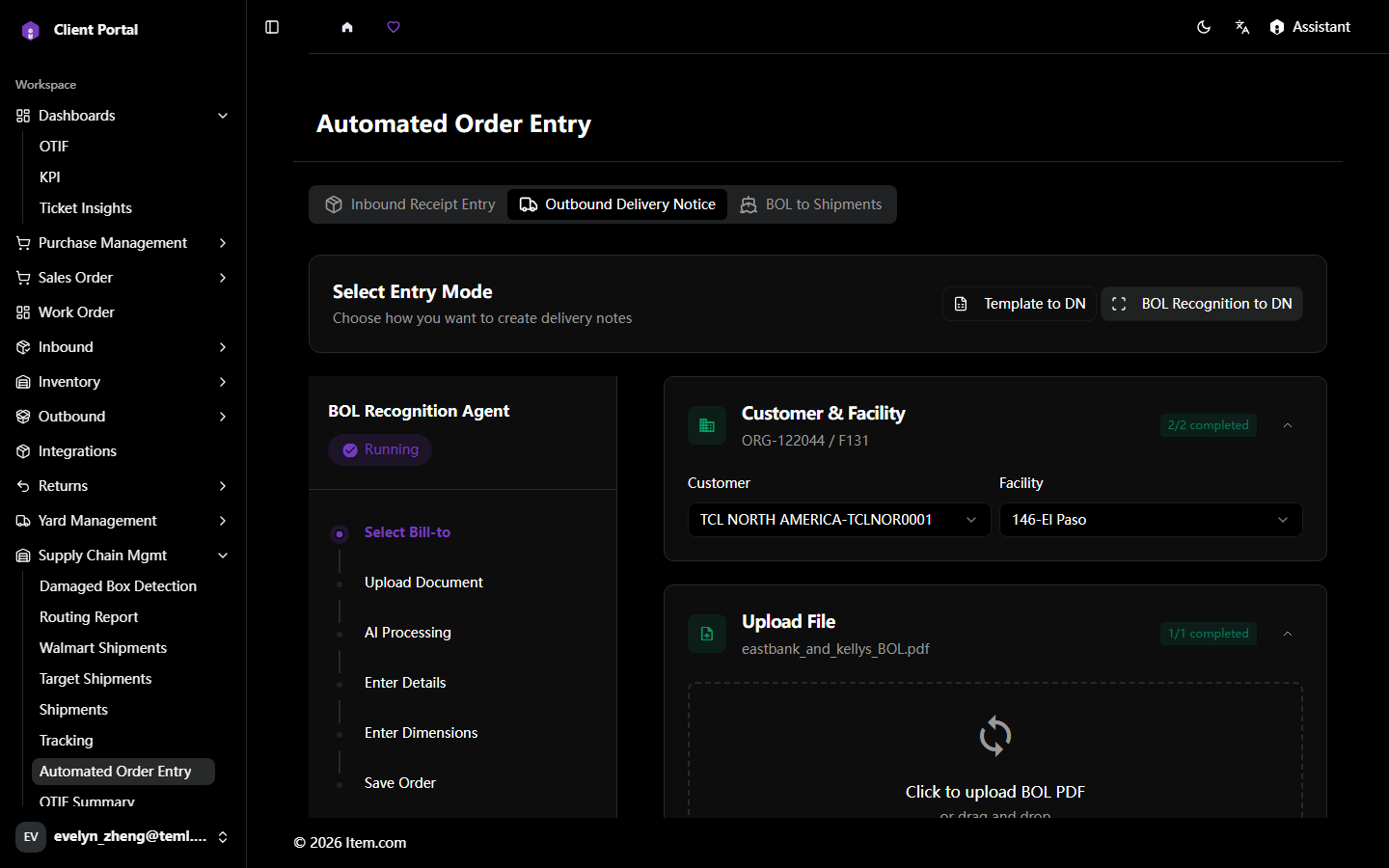This screenshot has width=1389, height=868.
Task: Open Tracking page
Action: (123, 741)
